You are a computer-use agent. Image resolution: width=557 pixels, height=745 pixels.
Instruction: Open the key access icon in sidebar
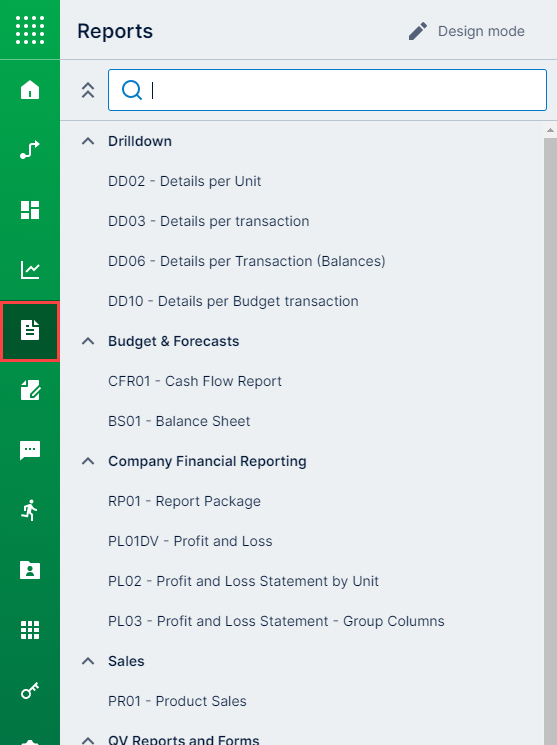[30, 690]
